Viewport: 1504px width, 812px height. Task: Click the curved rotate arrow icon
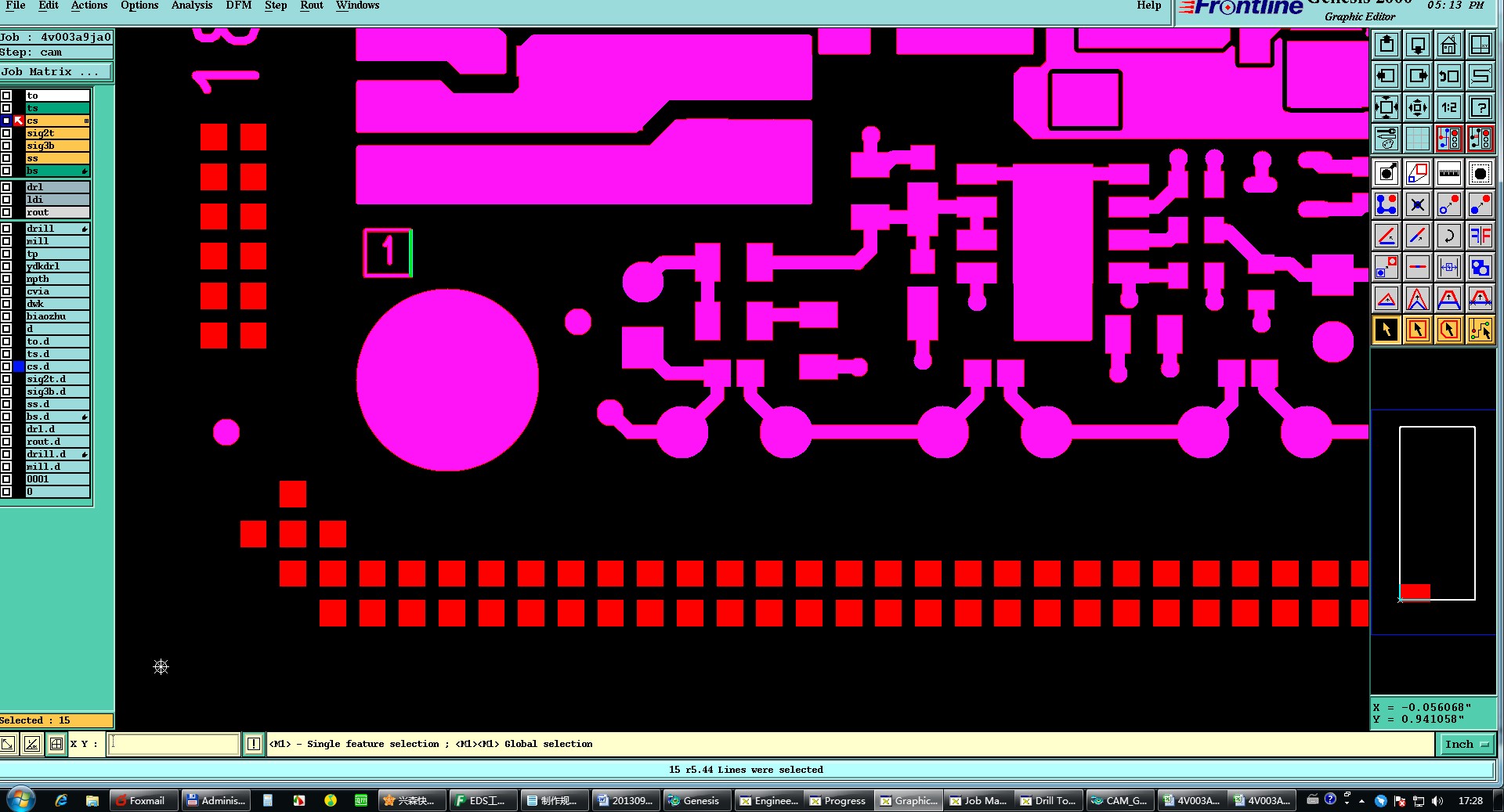(x=1449, y=236)
